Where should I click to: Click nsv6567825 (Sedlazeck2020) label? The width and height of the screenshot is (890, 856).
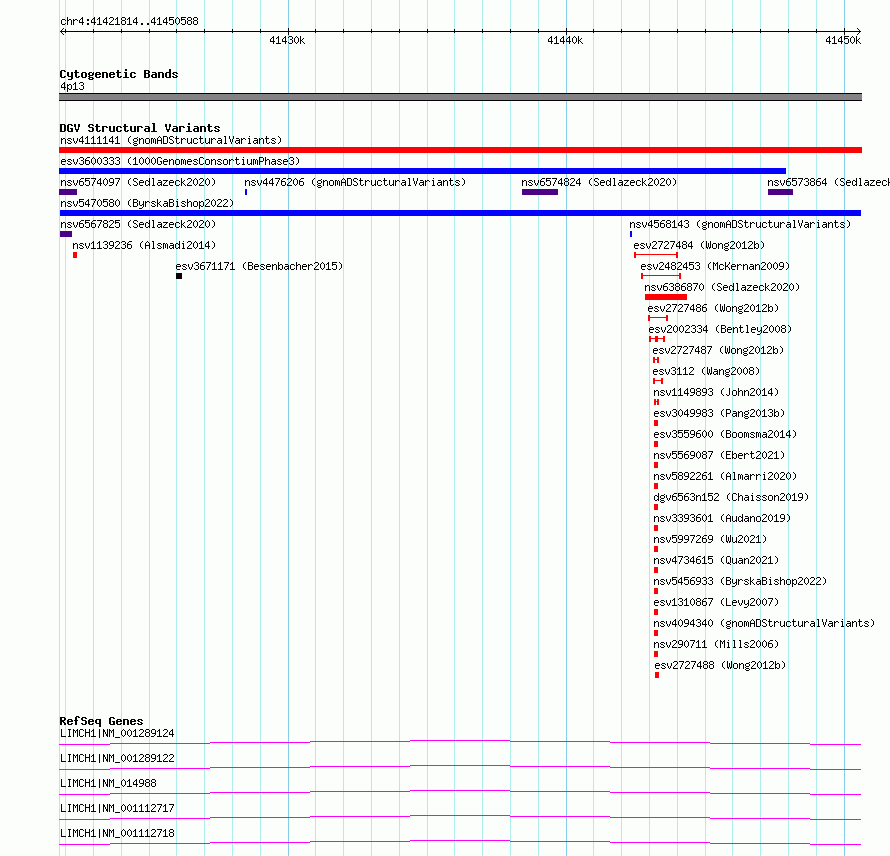pyautogui.click(x=138, y=224)
